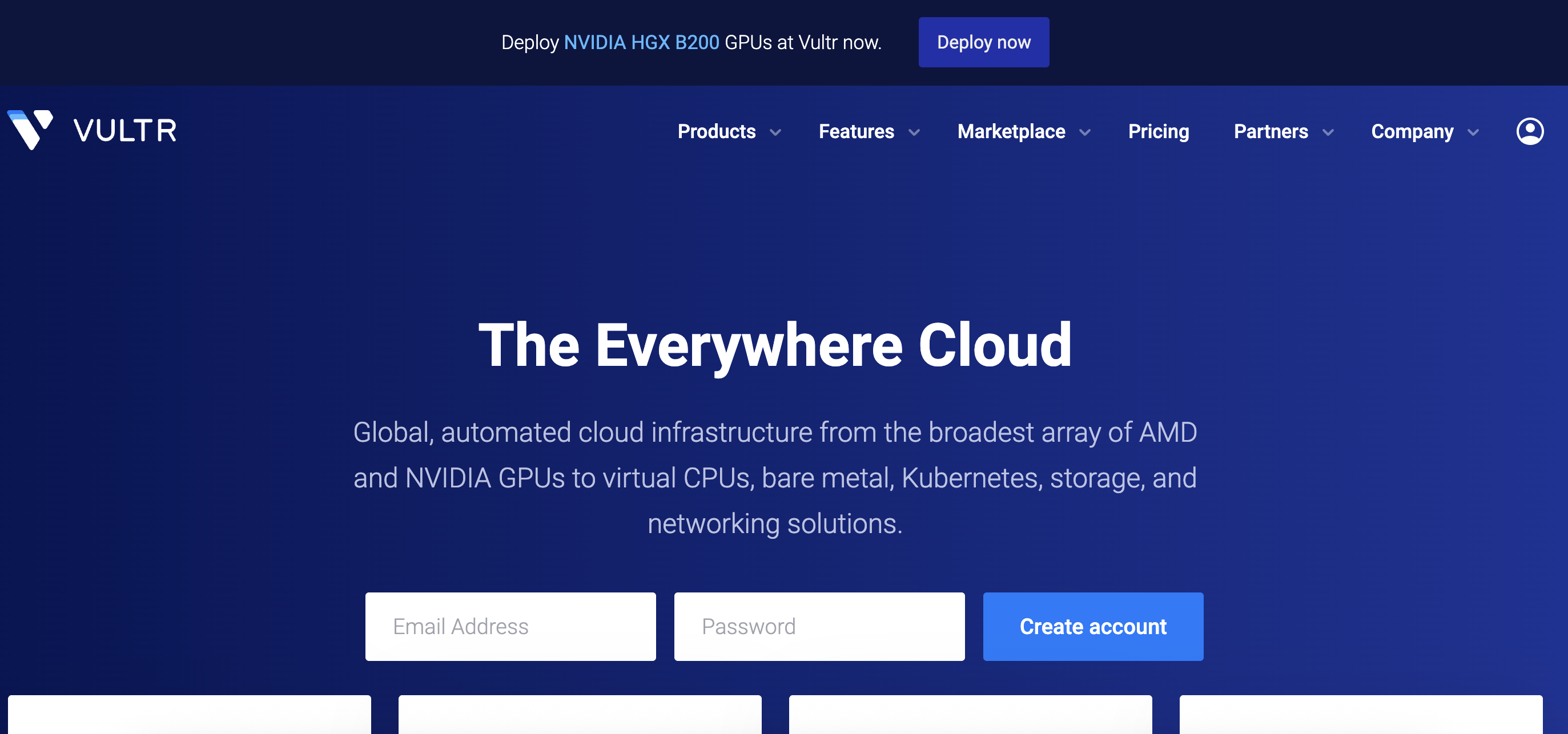The height and width of the screenshot is (734, 1568).
Task: Expand the Features chevron arrow
Action: (914, 132)
